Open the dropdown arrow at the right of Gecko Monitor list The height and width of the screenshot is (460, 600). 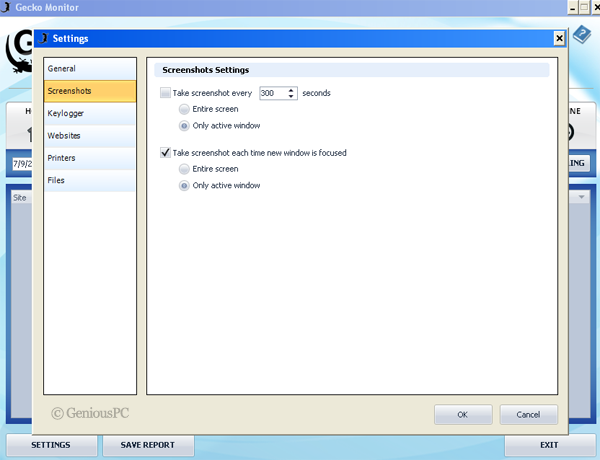click(581, 197)
